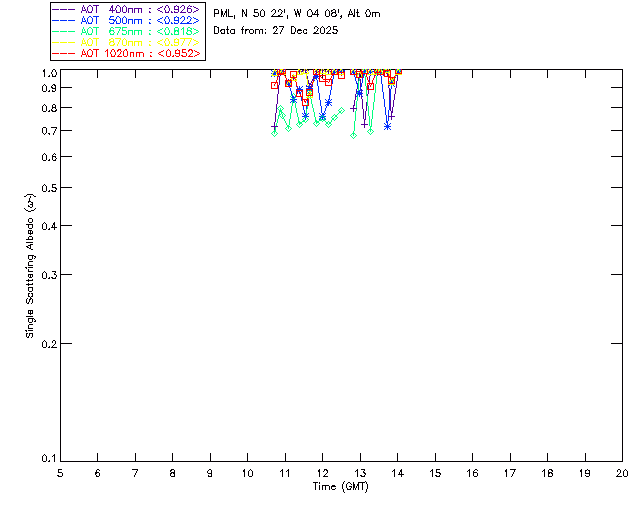
Task: Select the legend entry 'AOT 1020nm : <0.952>'
Action: pyautogui.click(x=126, y=53)
